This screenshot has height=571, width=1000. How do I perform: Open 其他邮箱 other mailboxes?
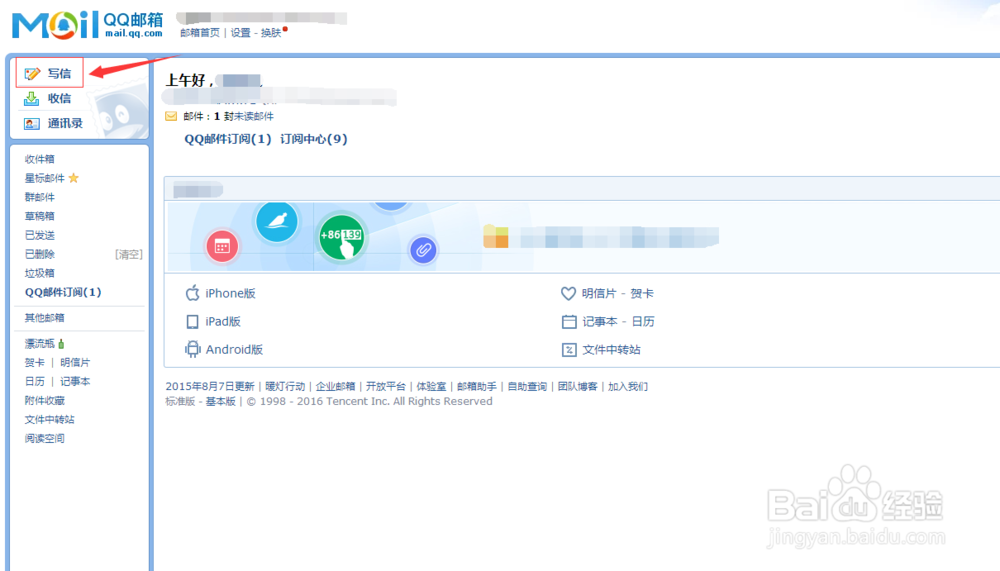point(45,318)
